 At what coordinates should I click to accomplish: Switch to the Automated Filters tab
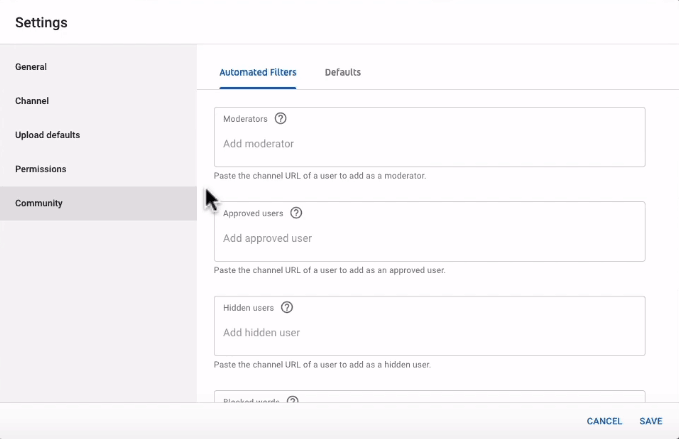[258, 72]
